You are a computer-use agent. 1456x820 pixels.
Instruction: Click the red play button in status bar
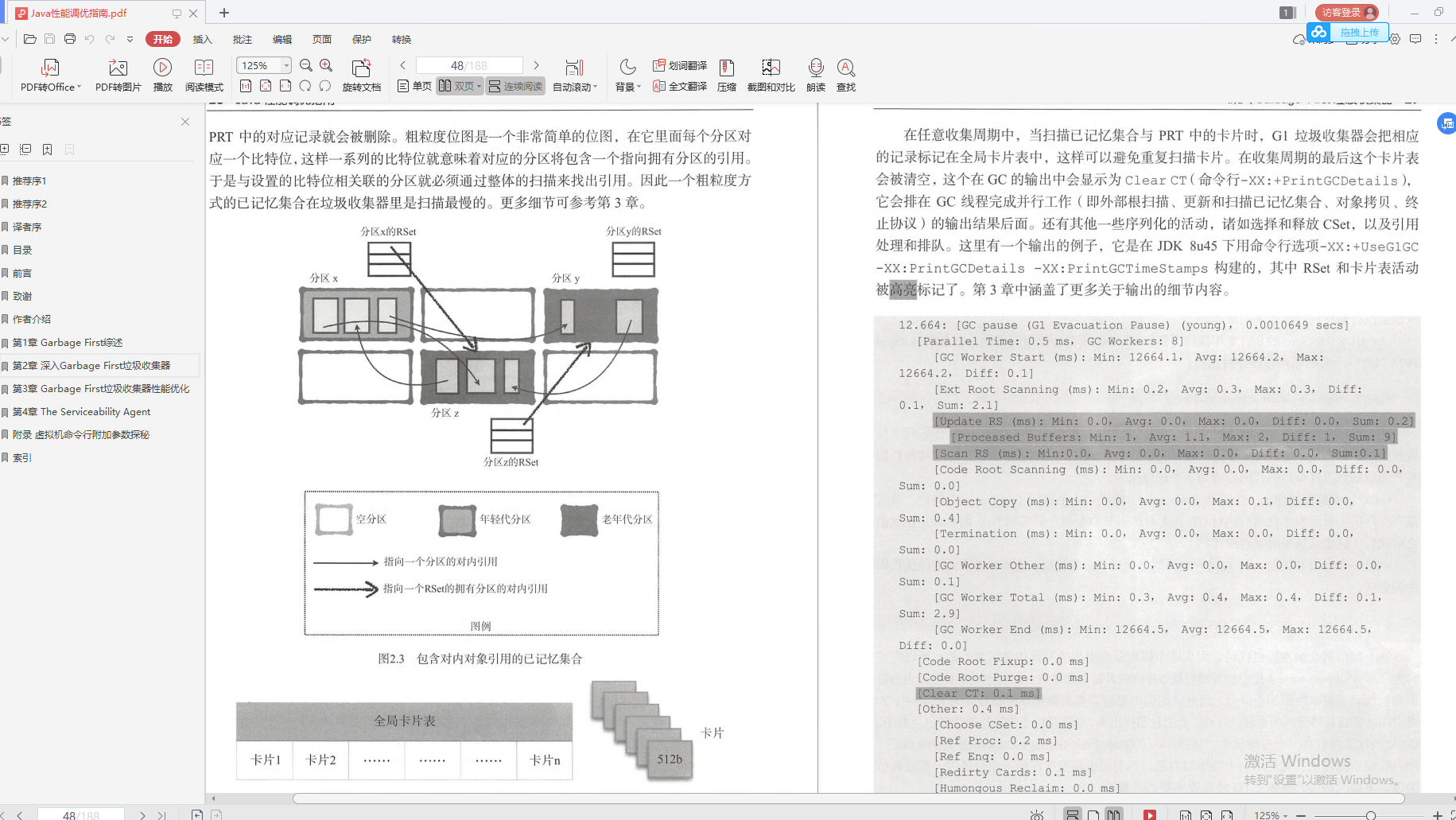1150,814
